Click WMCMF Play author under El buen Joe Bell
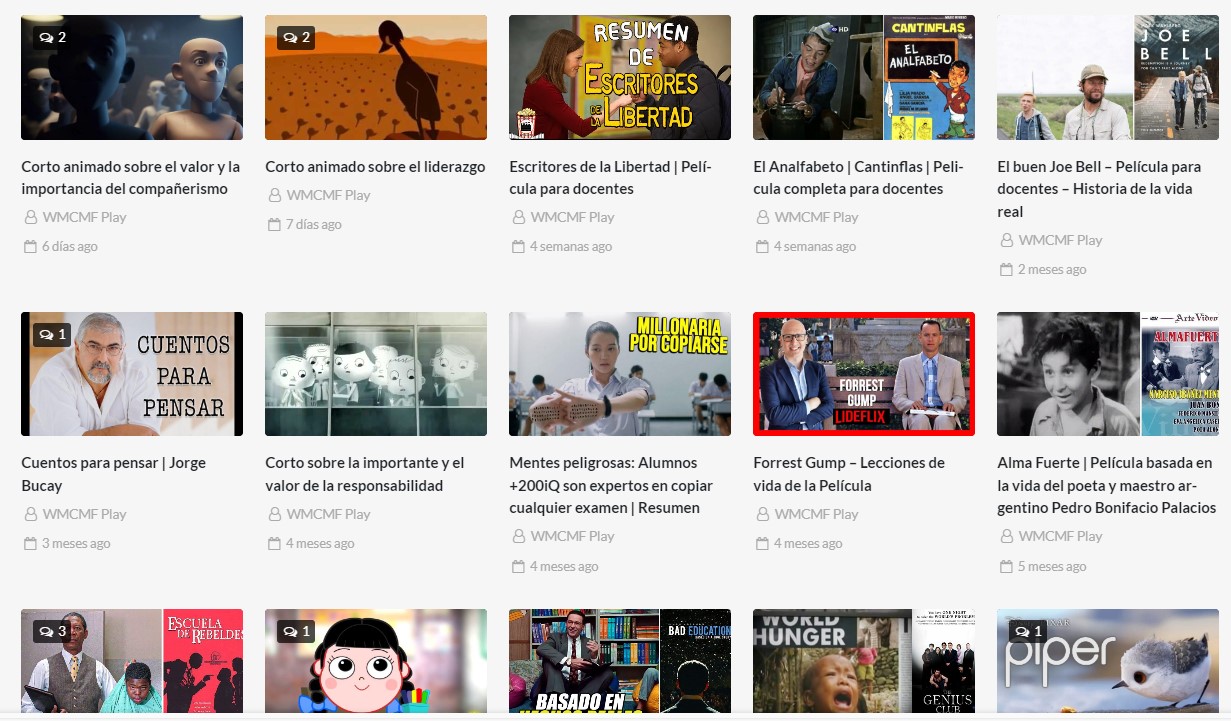 point(1060,240)
